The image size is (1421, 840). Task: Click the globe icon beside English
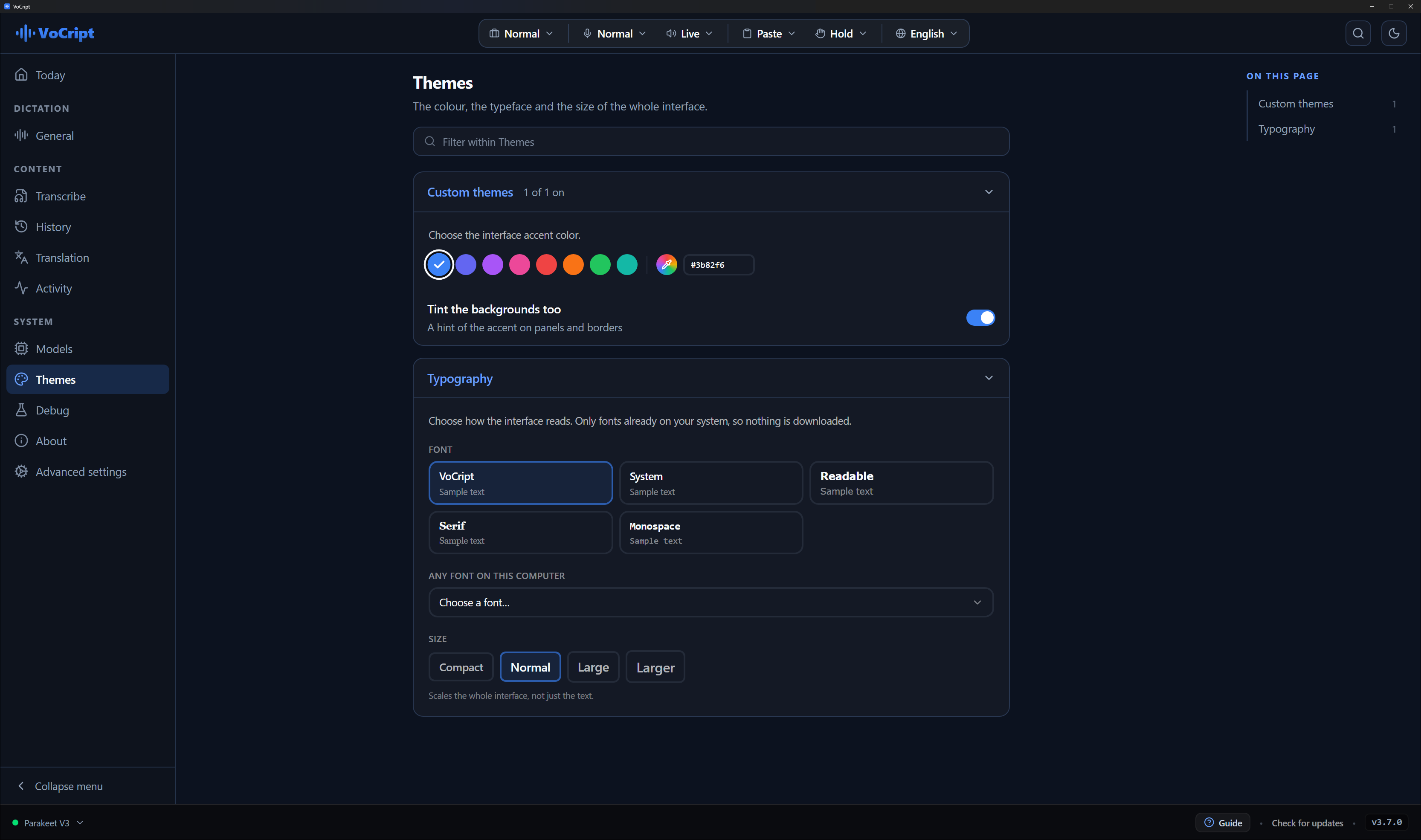coord(900,33)
